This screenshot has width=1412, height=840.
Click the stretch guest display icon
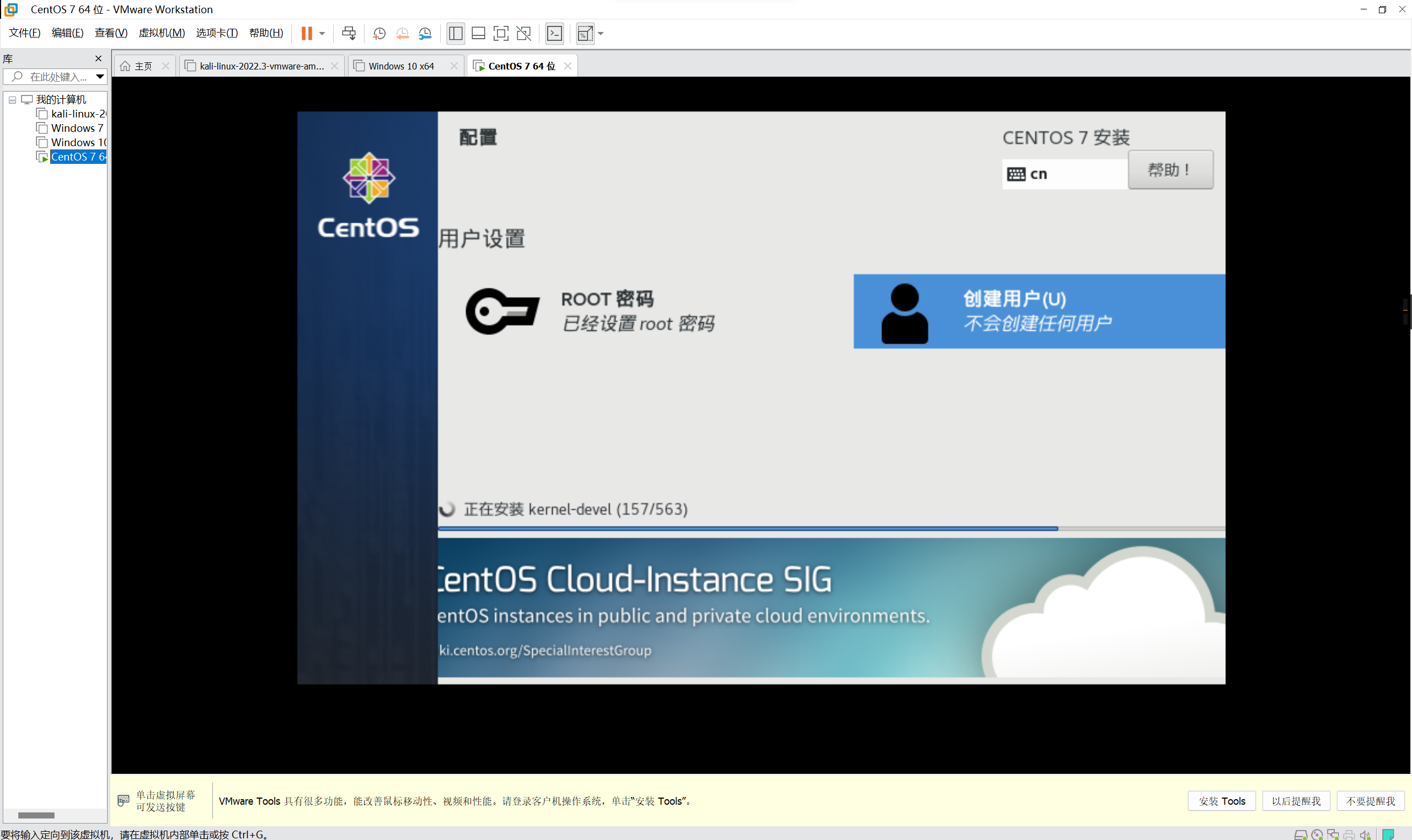click(x=585, y=34)
